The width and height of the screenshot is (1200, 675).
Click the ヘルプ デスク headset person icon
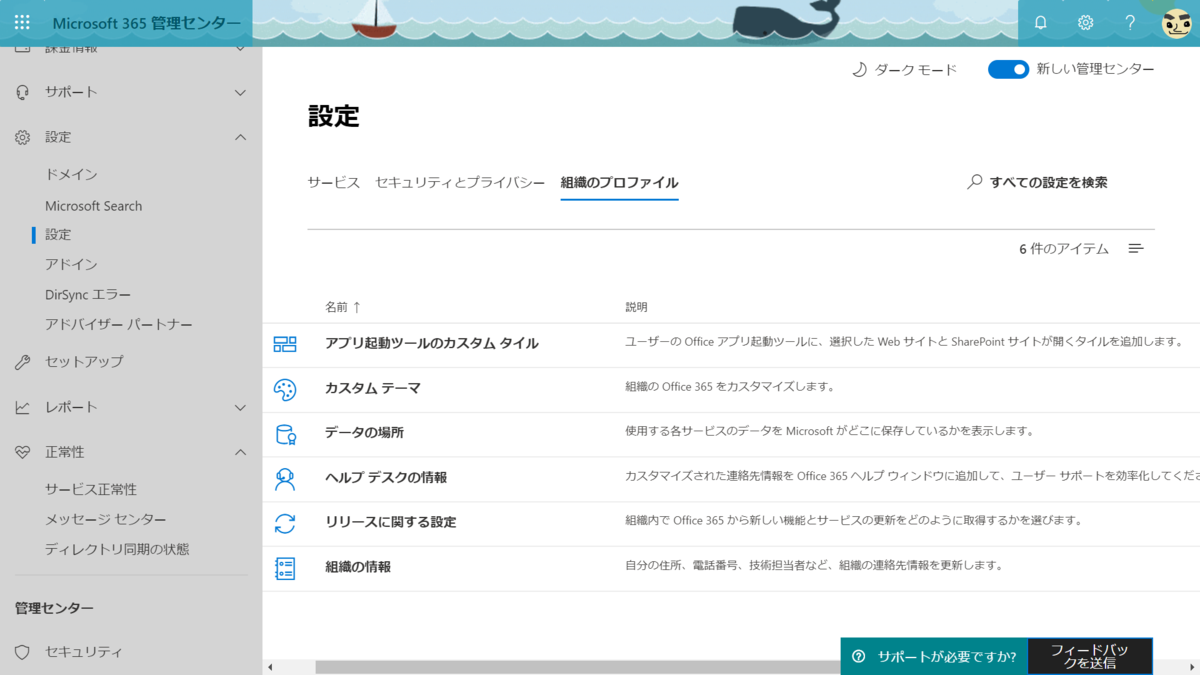coord(285,479)
